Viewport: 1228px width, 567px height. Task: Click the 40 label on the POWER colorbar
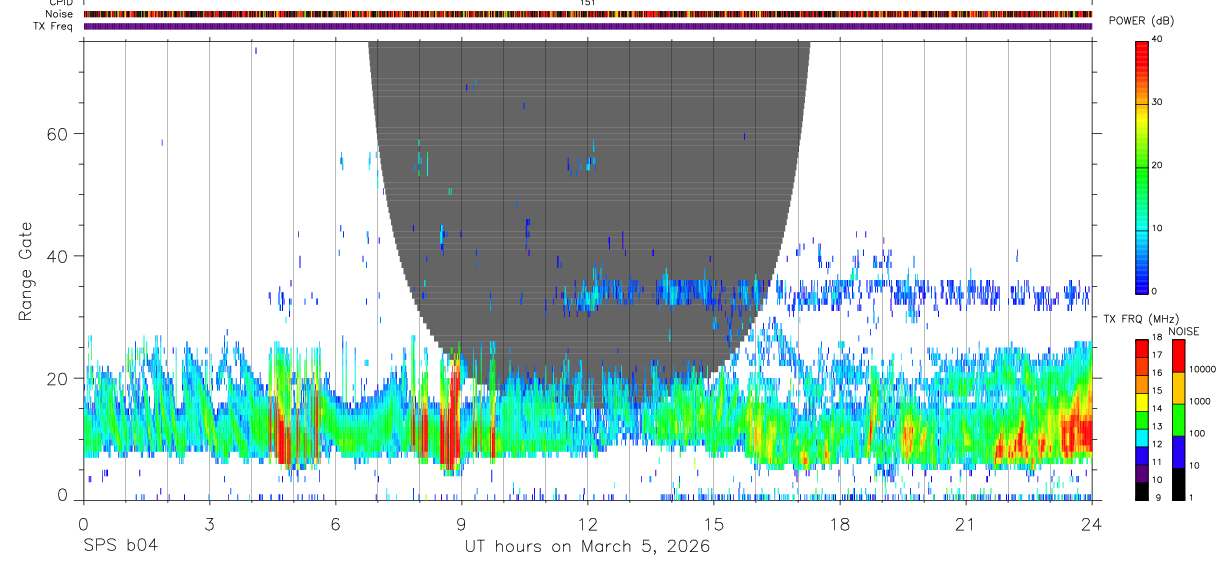[1156, 40]
